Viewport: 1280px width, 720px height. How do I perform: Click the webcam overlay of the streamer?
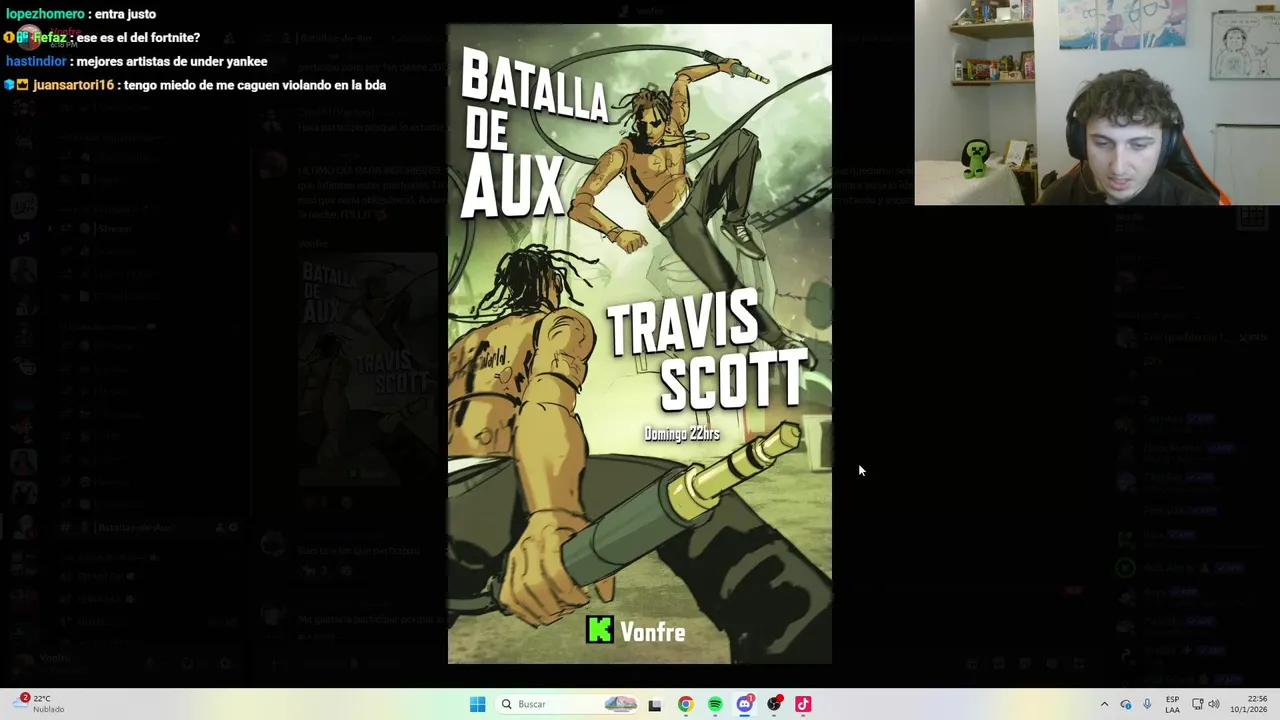tap(1097, 102)
